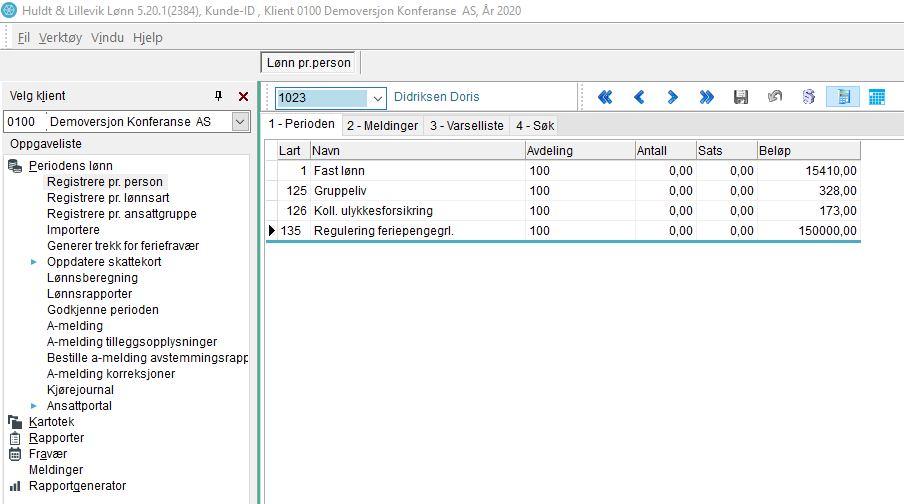Click the calendar grid icon
This screenshot has height=504, width=904.
click(x=877, y=97)
